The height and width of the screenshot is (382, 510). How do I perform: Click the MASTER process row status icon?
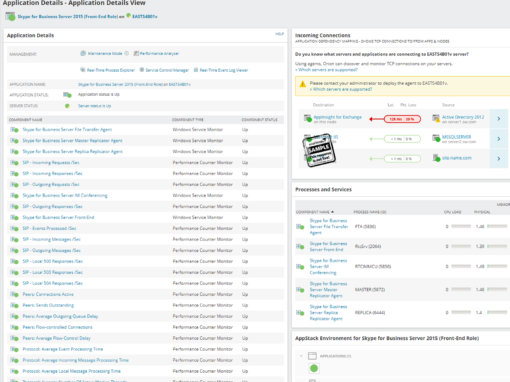[x=300, y=290]
